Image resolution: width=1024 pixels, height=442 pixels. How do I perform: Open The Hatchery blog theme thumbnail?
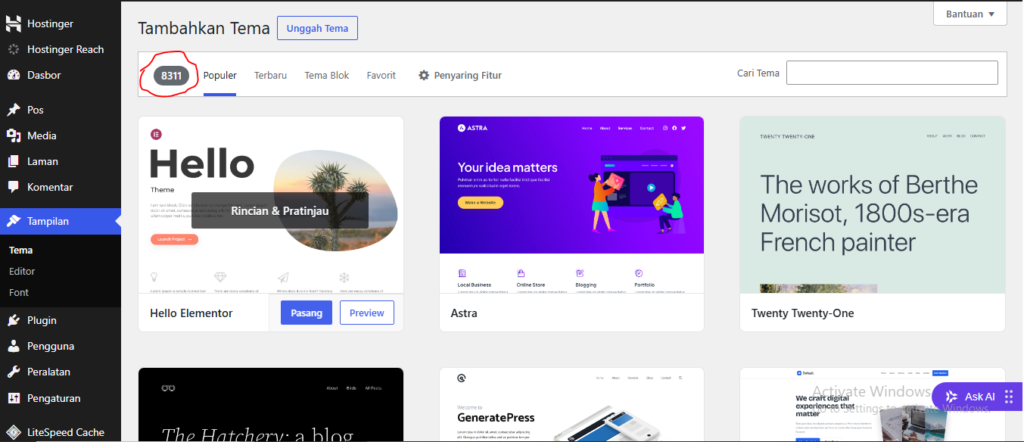coord(270,404)
